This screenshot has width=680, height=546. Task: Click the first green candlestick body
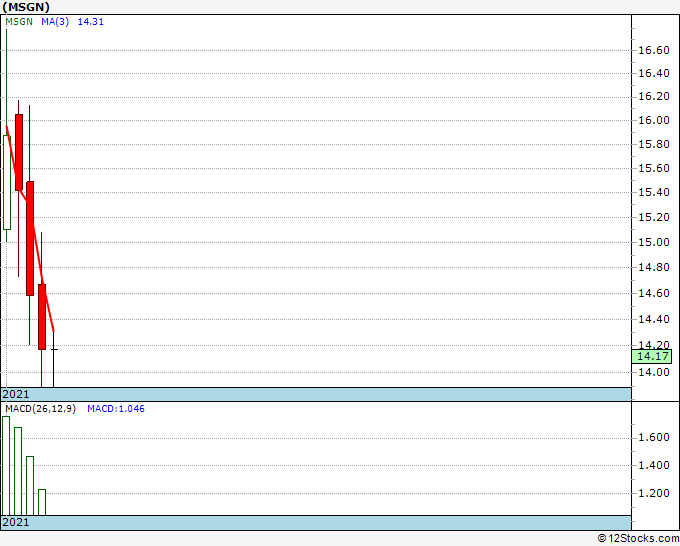7,182
